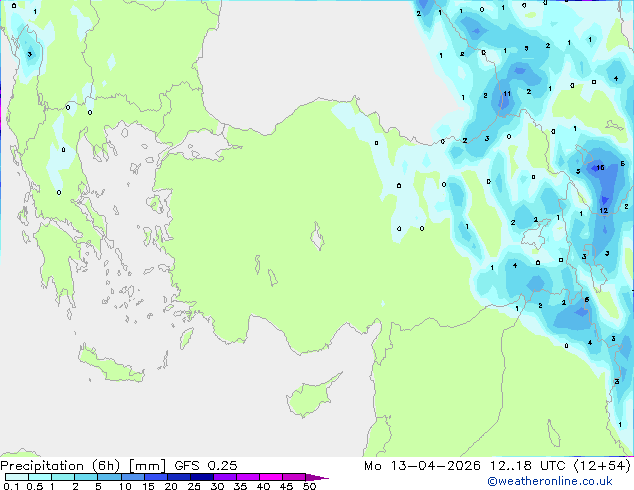Click the legend scale label '25'
The image size is (634, 490).
pyautogui.click(x=194, y=486)
